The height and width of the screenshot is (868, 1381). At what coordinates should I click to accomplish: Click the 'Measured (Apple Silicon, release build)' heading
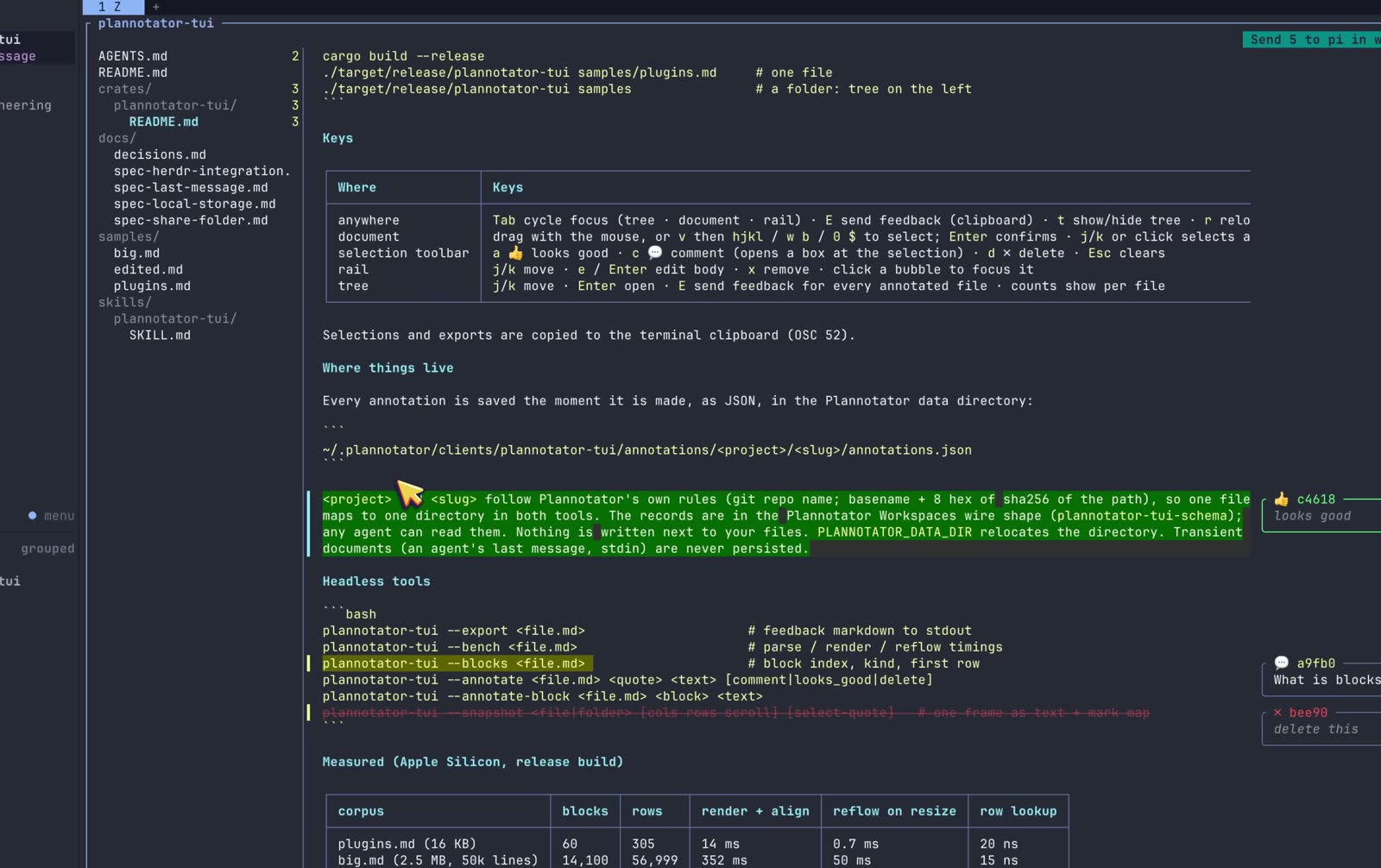473,762
